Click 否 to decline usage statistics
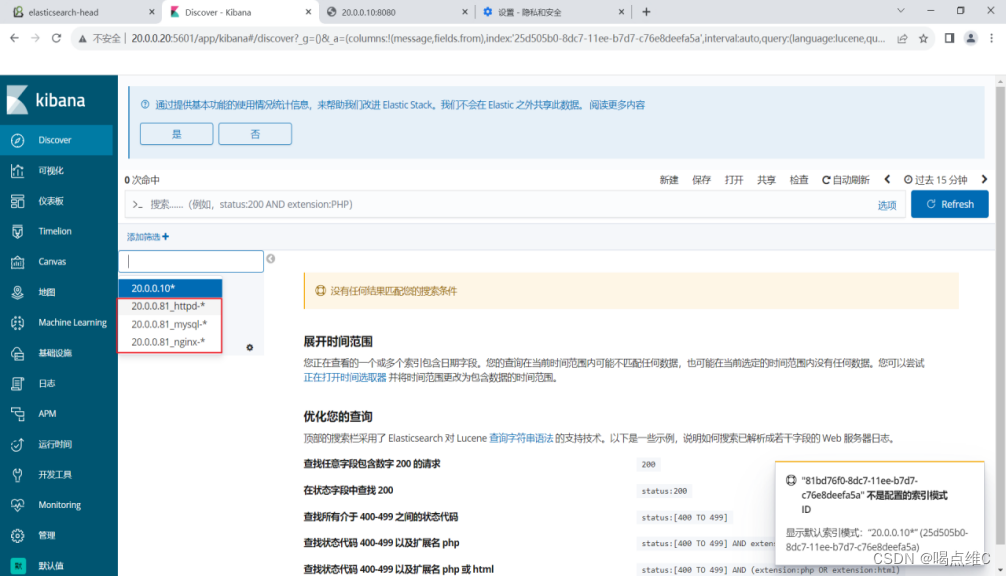 pyautogui.click(x=255, y=133)
